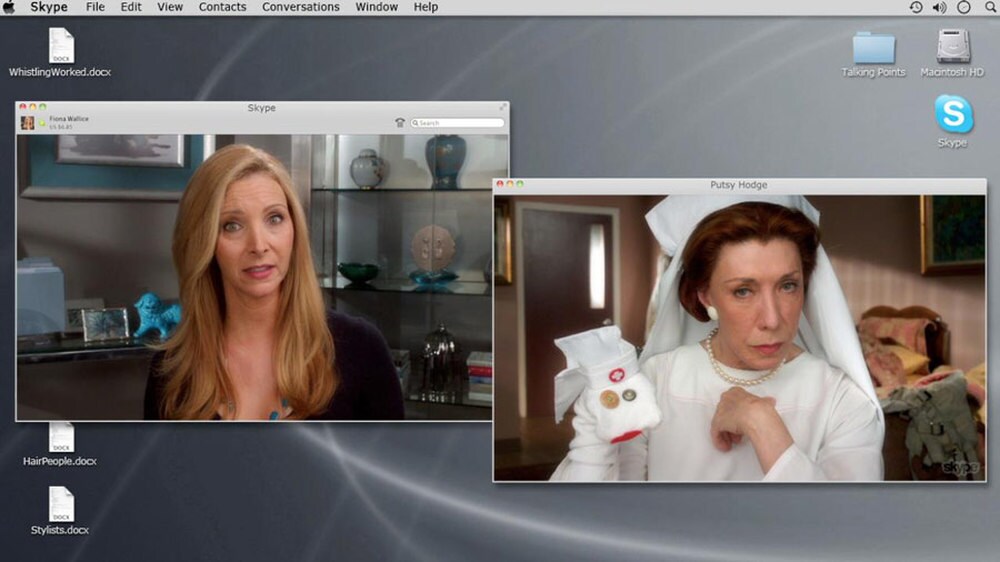The image size is (1000, 562).
Task: Click the dial pad phone icon in Skype window
Action: coord(400,122)
